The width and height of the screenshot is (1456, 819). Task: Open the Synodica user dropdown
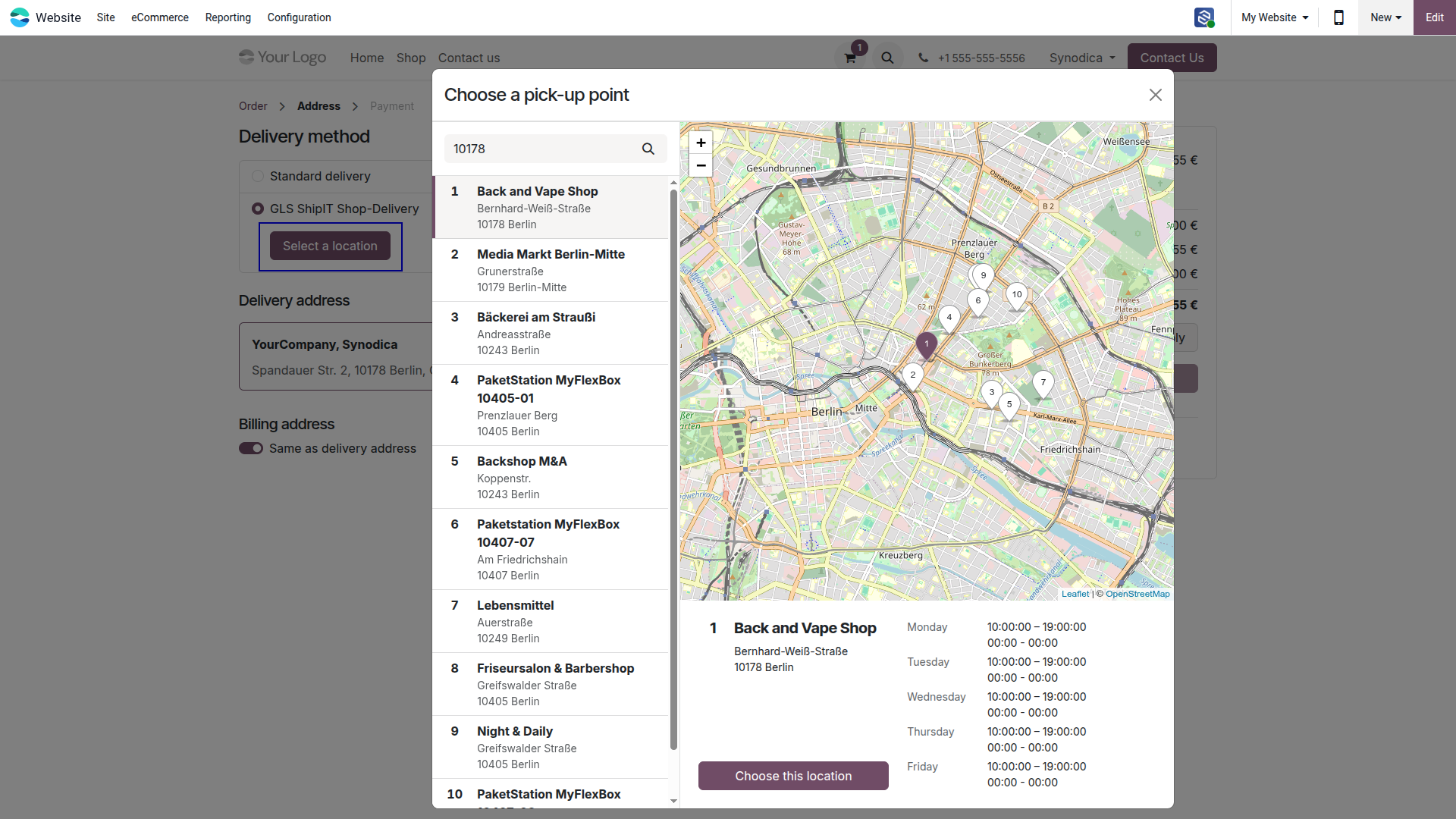click(x=1082, y=58)
